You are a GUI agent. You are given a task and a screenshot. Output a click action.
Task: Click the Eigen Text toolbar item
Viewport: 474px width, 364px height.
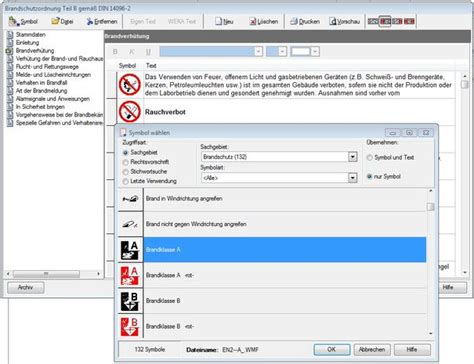tap(143, 22)
